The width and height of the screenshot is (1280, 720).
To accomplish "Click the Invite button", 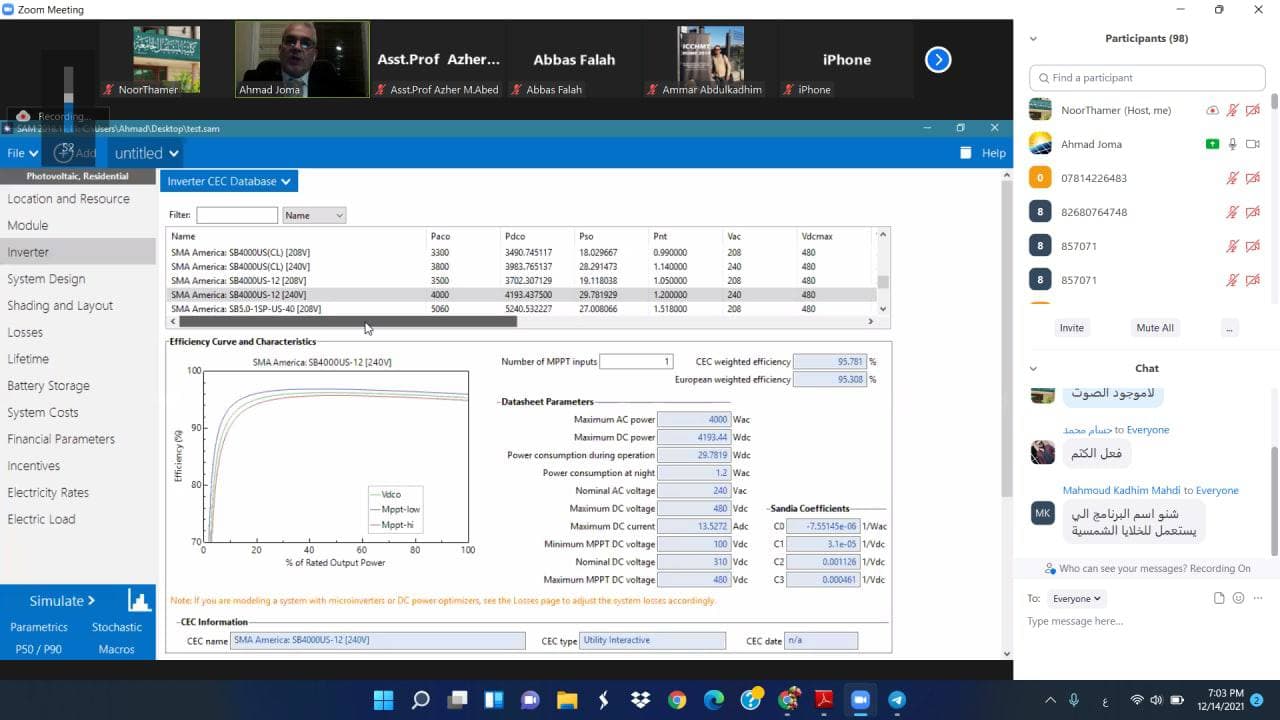I will click(1072, 328).
